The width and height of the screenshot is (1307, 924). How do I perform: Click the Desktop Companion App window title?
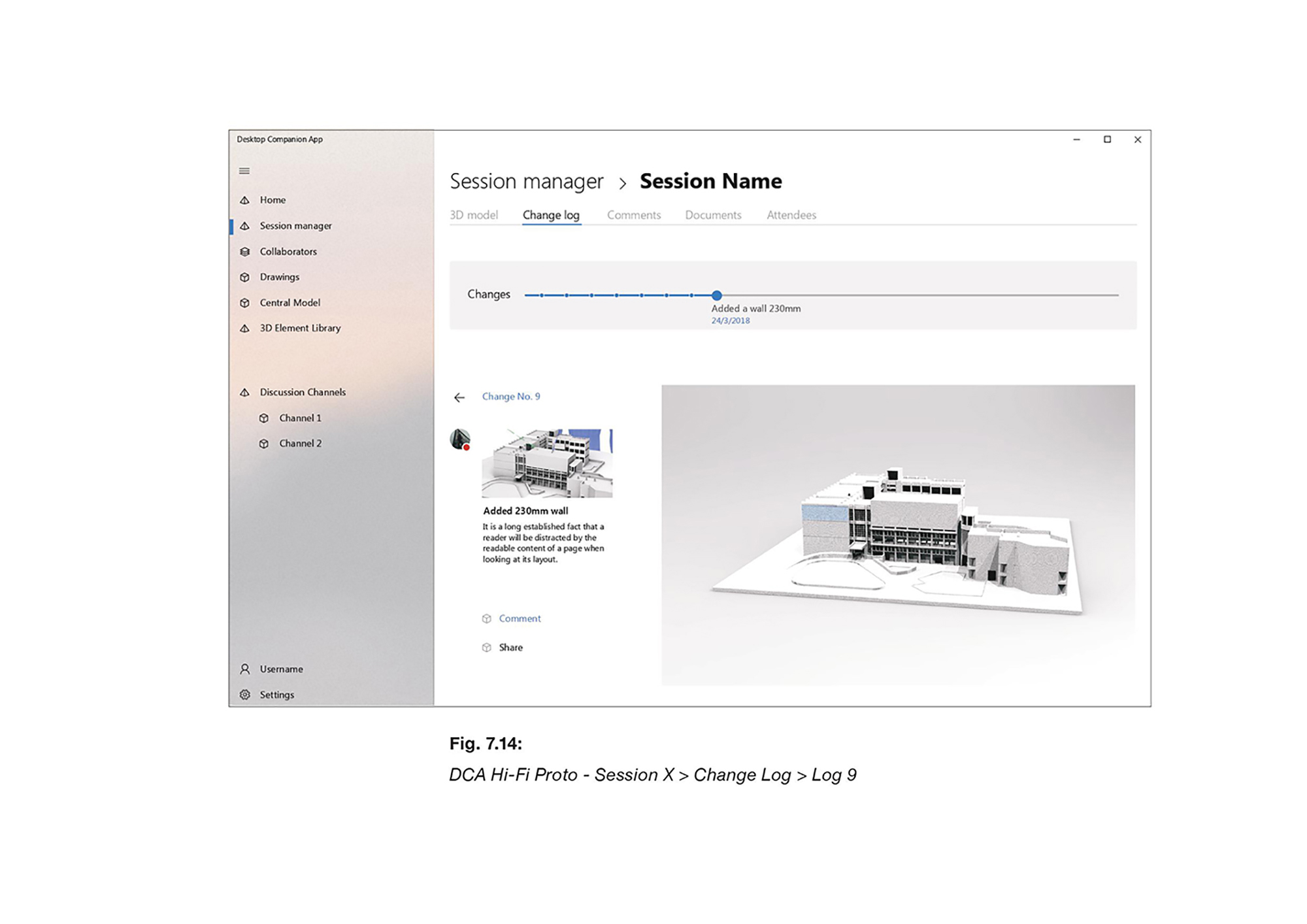pyautogui.click(x=280, y=139)
